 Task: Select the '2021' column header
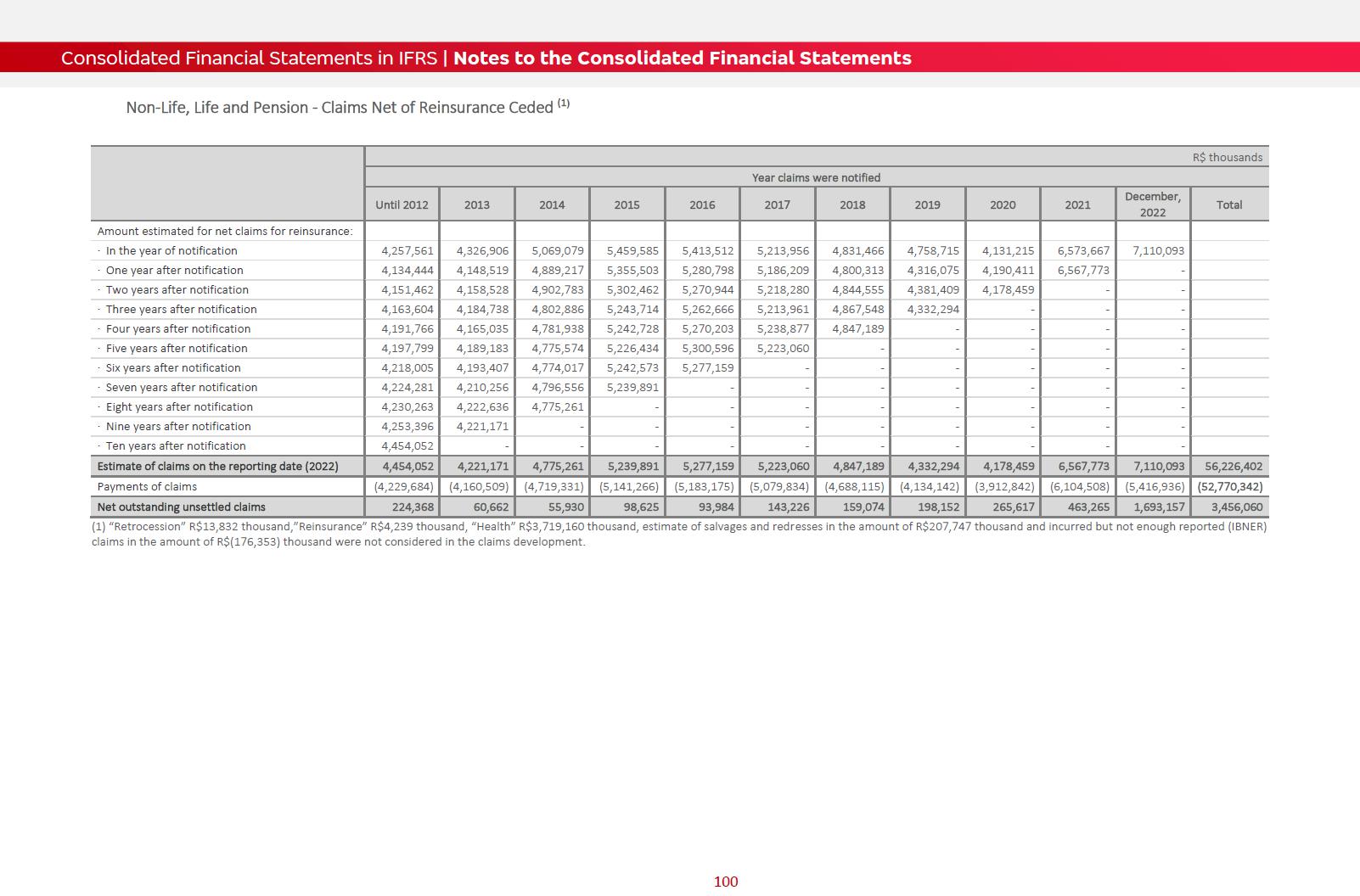tap(1077, 204)
